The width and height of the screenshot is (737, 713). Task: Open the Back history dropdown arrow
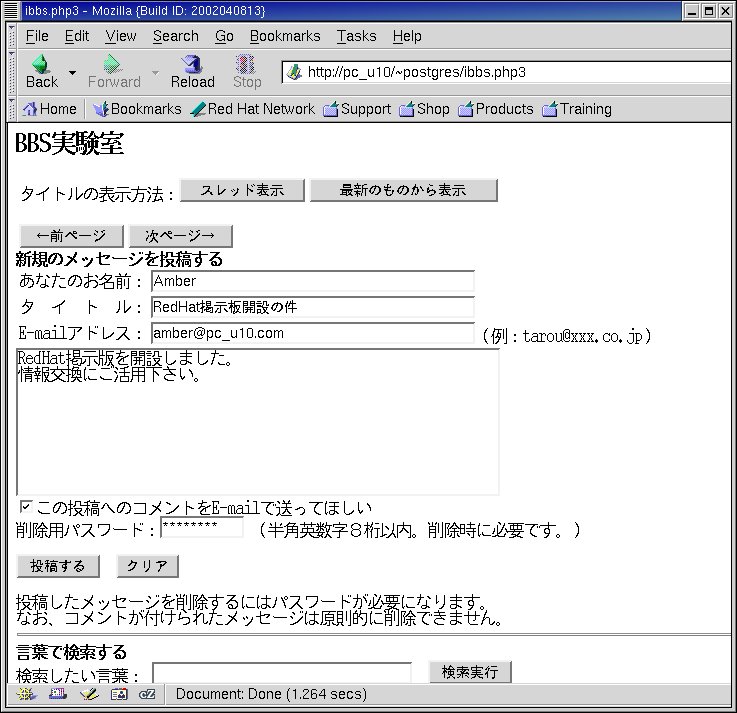pos(72,73)
